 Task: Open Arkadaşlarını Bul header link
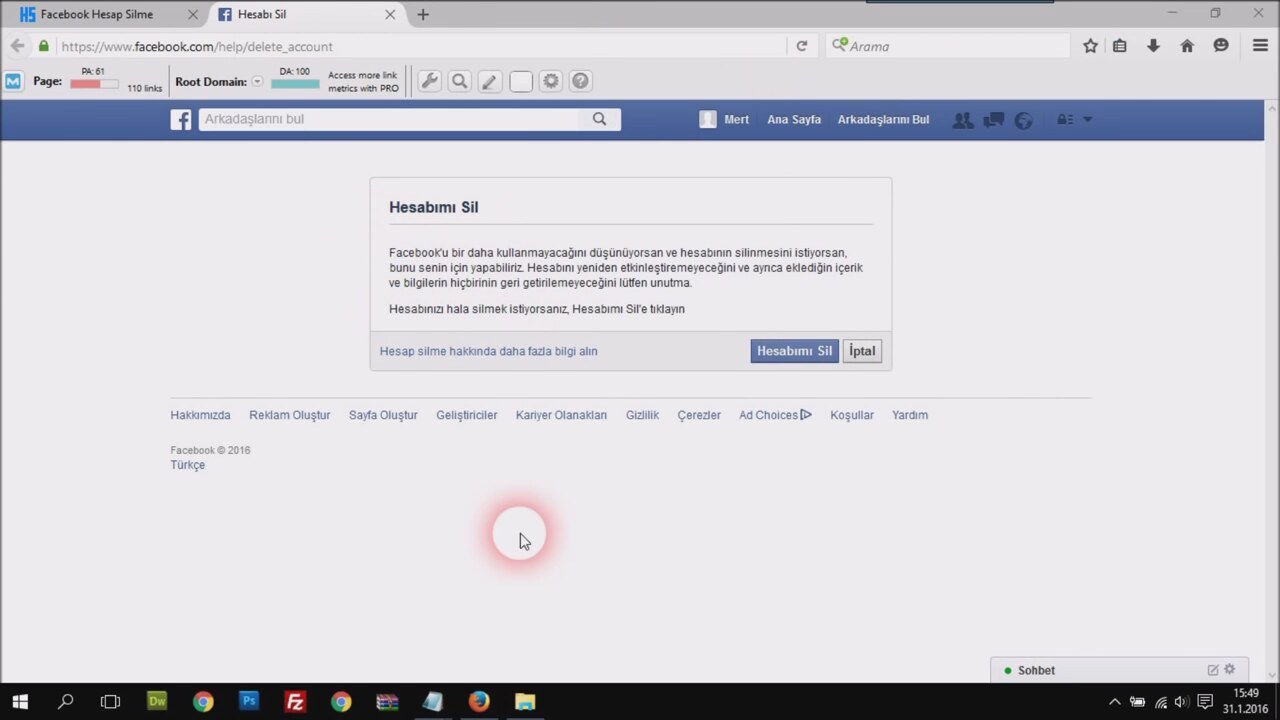coord(883,119)
